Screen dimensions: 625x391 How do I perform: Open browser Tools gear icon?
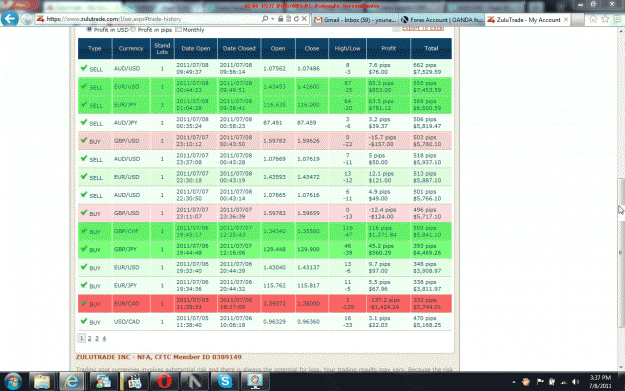click(x=617, y=19)
